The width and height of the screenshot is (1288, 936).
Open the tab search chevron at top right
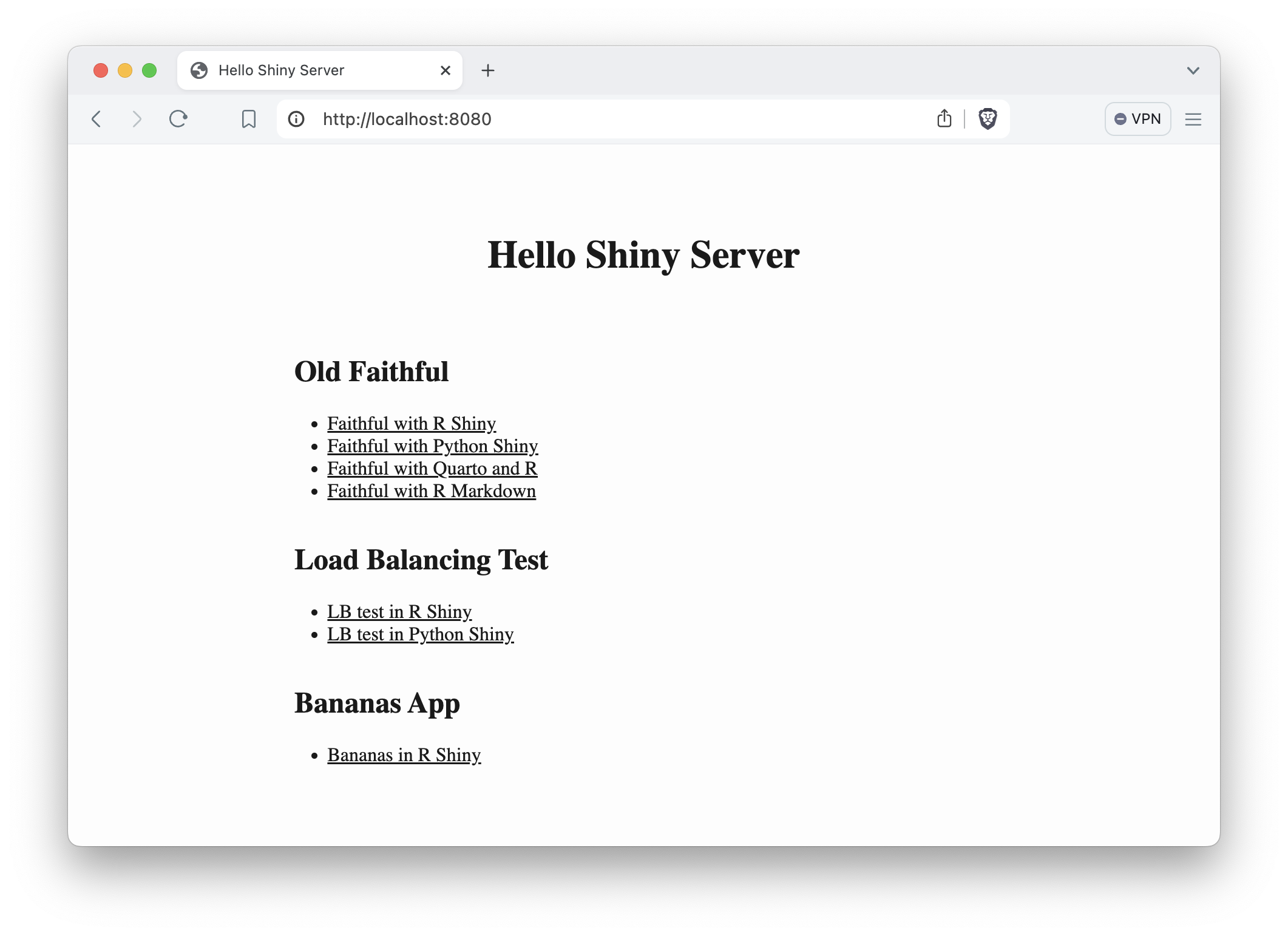[x=1193, y=70]
